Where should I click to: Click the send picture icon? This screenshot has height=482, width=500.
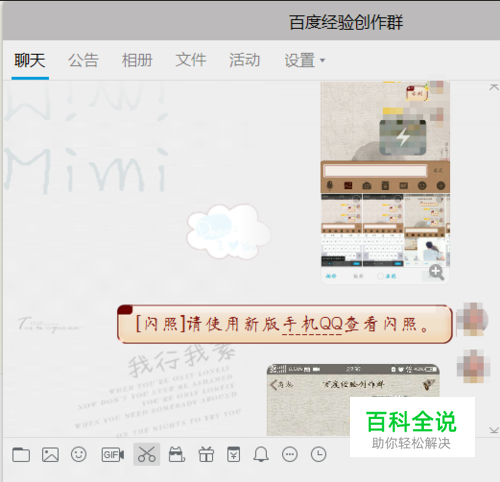(x=50, y=455)
